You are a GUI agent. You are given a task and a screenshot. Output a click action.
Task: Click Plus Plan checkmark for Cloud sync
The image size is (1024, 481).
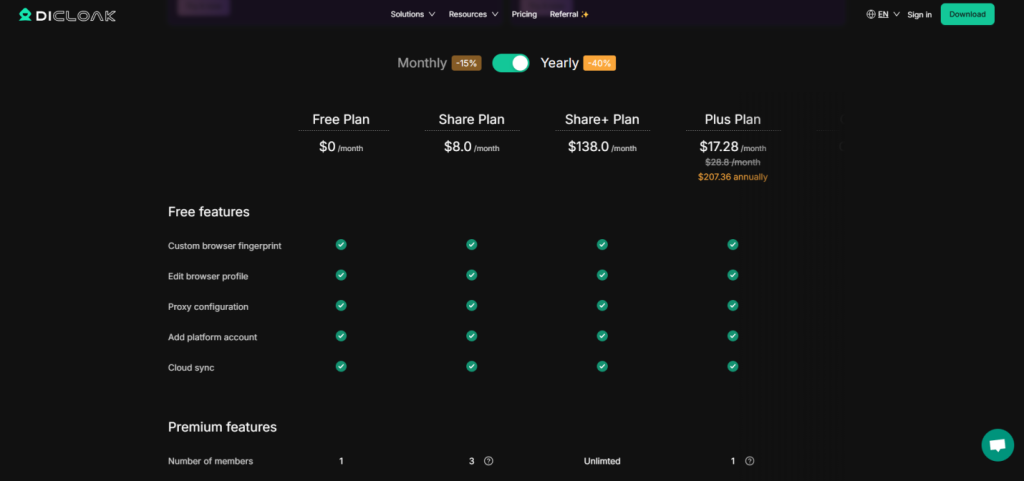(733, 367)
